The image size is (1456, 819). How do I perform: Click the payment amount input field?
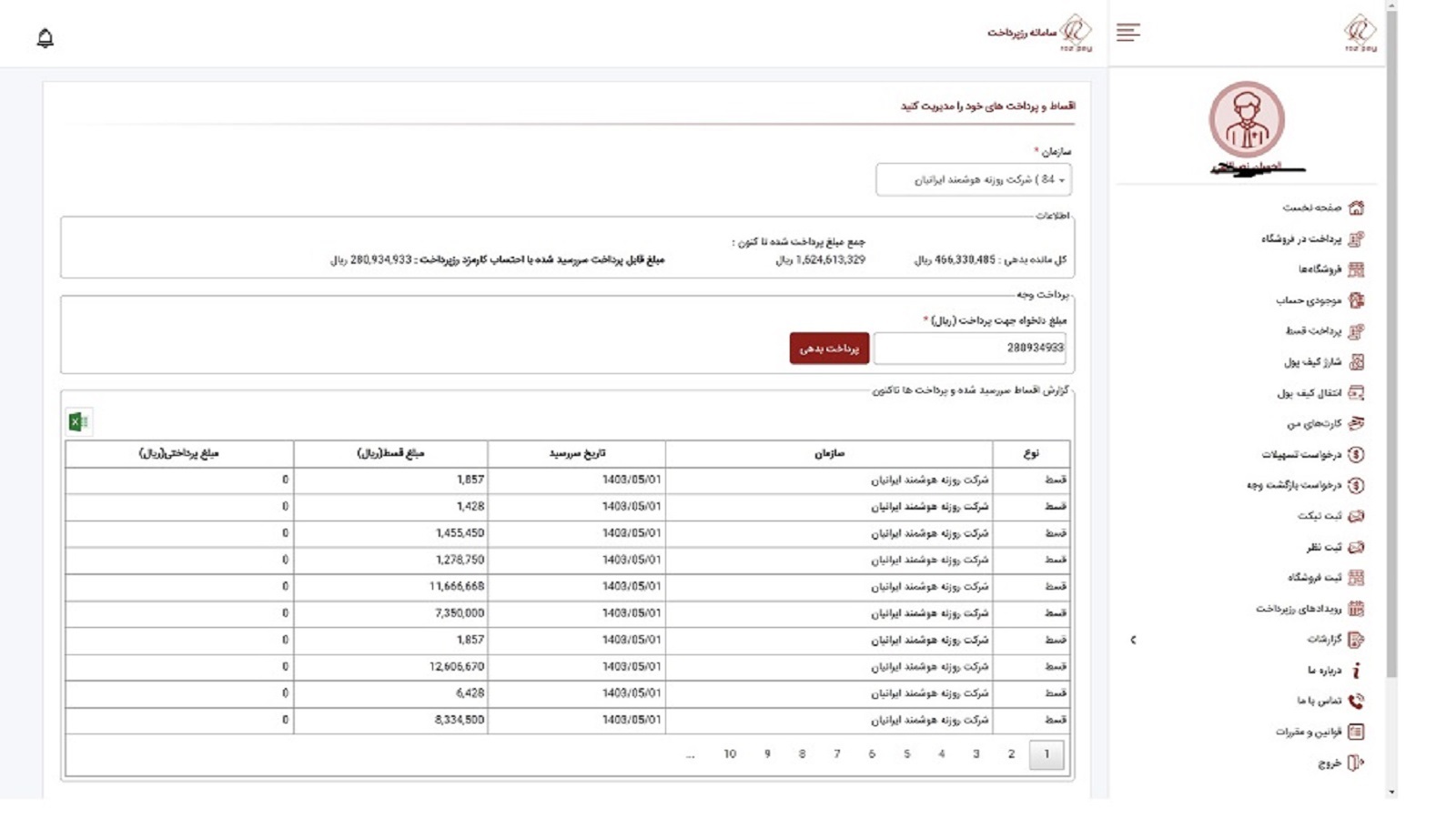click(x=969, y=347)
